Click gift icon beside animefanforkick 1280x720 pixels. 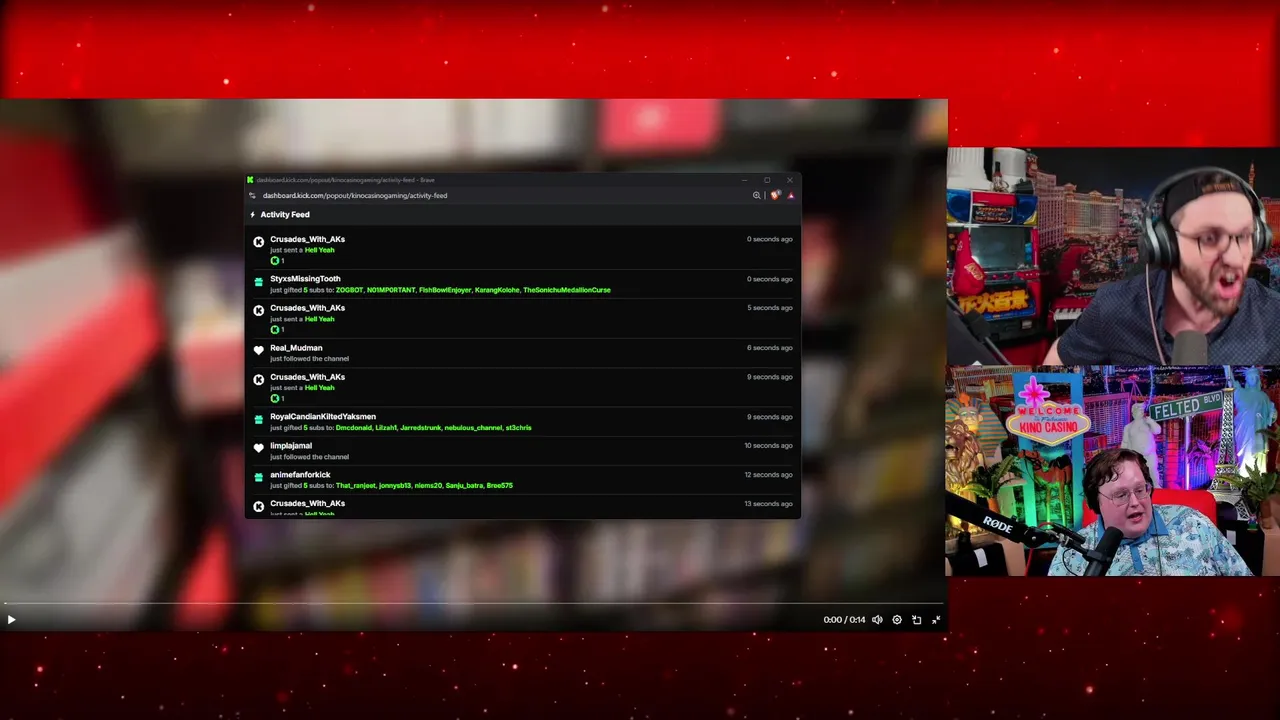coord(258,477)
